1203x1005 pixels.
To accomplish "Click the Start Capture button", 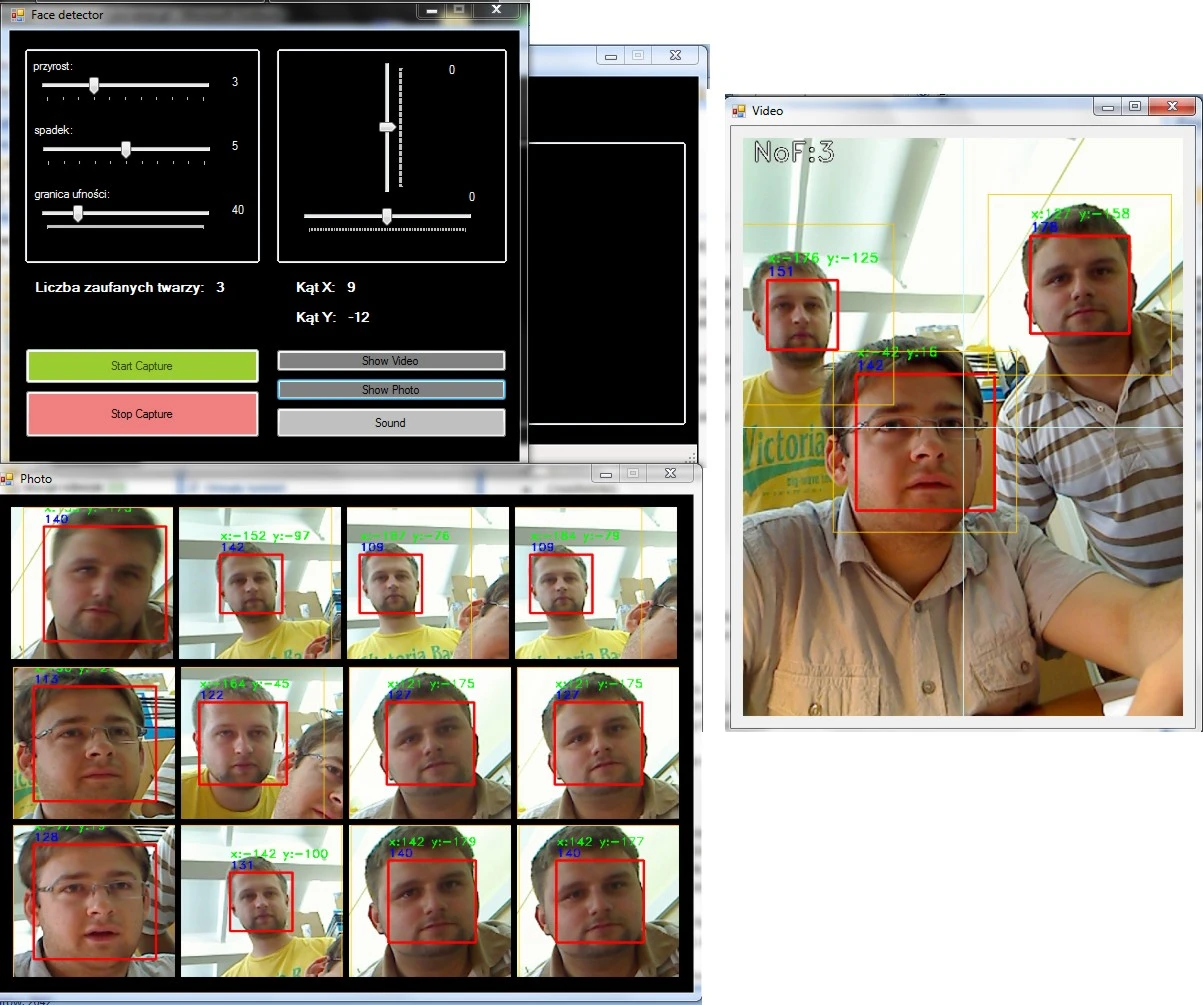I will point(141,366).
